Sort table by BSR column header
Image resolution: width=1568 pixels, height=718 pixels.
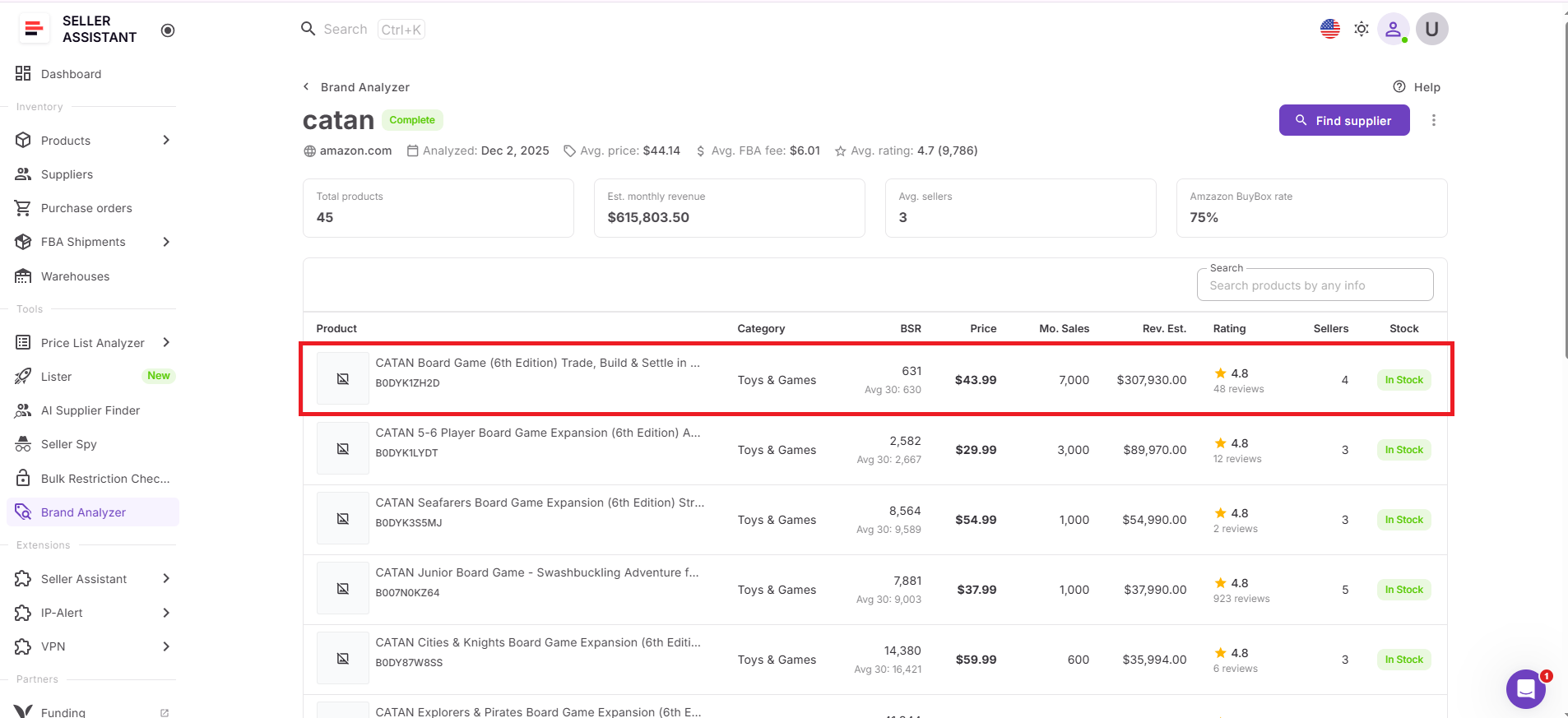click(x=911, y=328)
